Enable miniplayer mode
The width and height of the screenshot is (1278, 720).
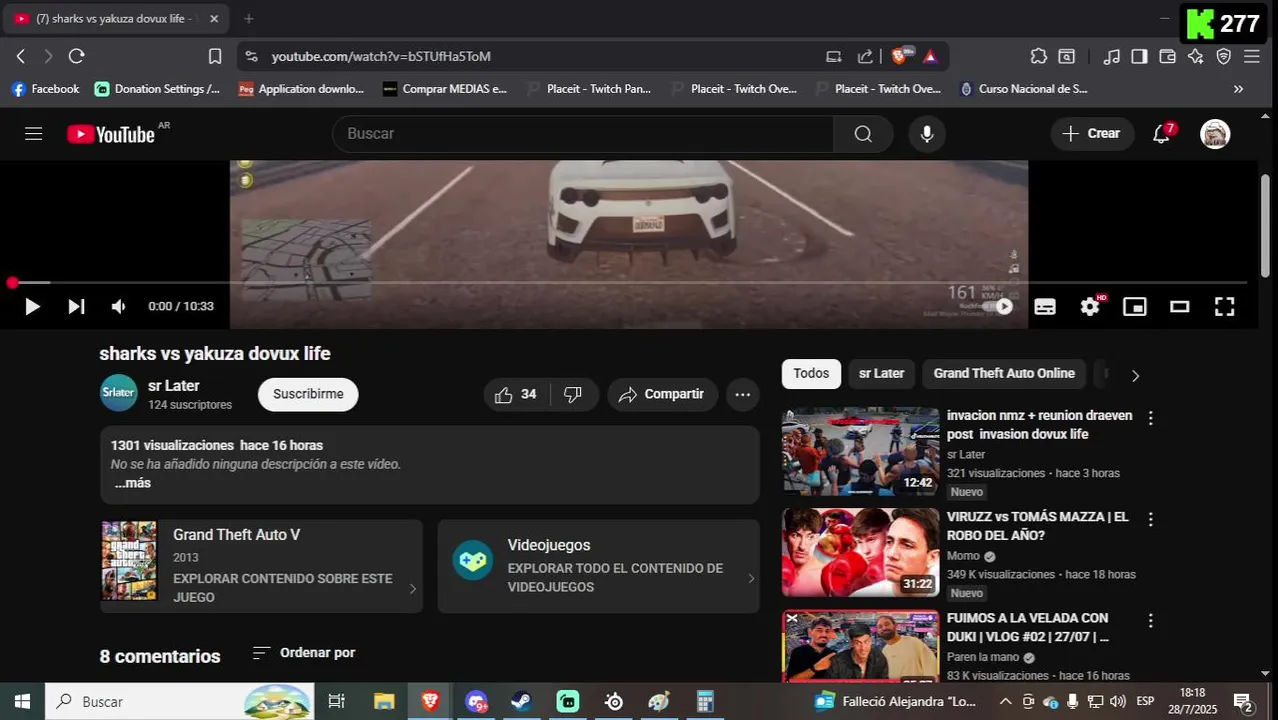coord(1135,307)
